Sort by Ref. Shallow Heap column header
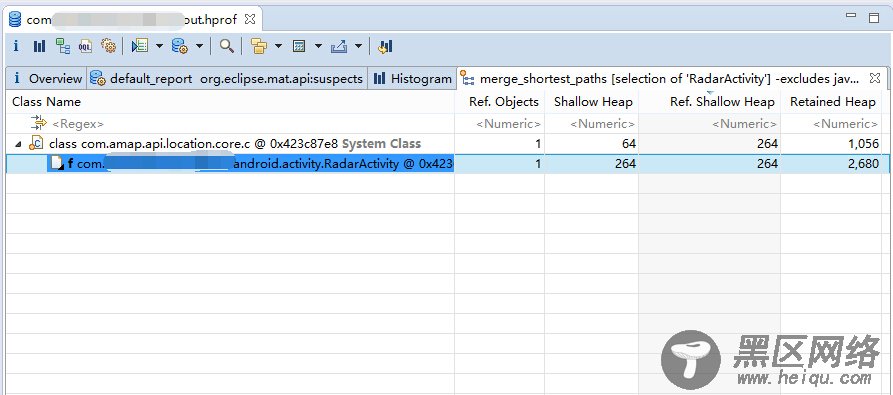Image resolution: width=893 pixels, height=395 pixels. (710, 102)
